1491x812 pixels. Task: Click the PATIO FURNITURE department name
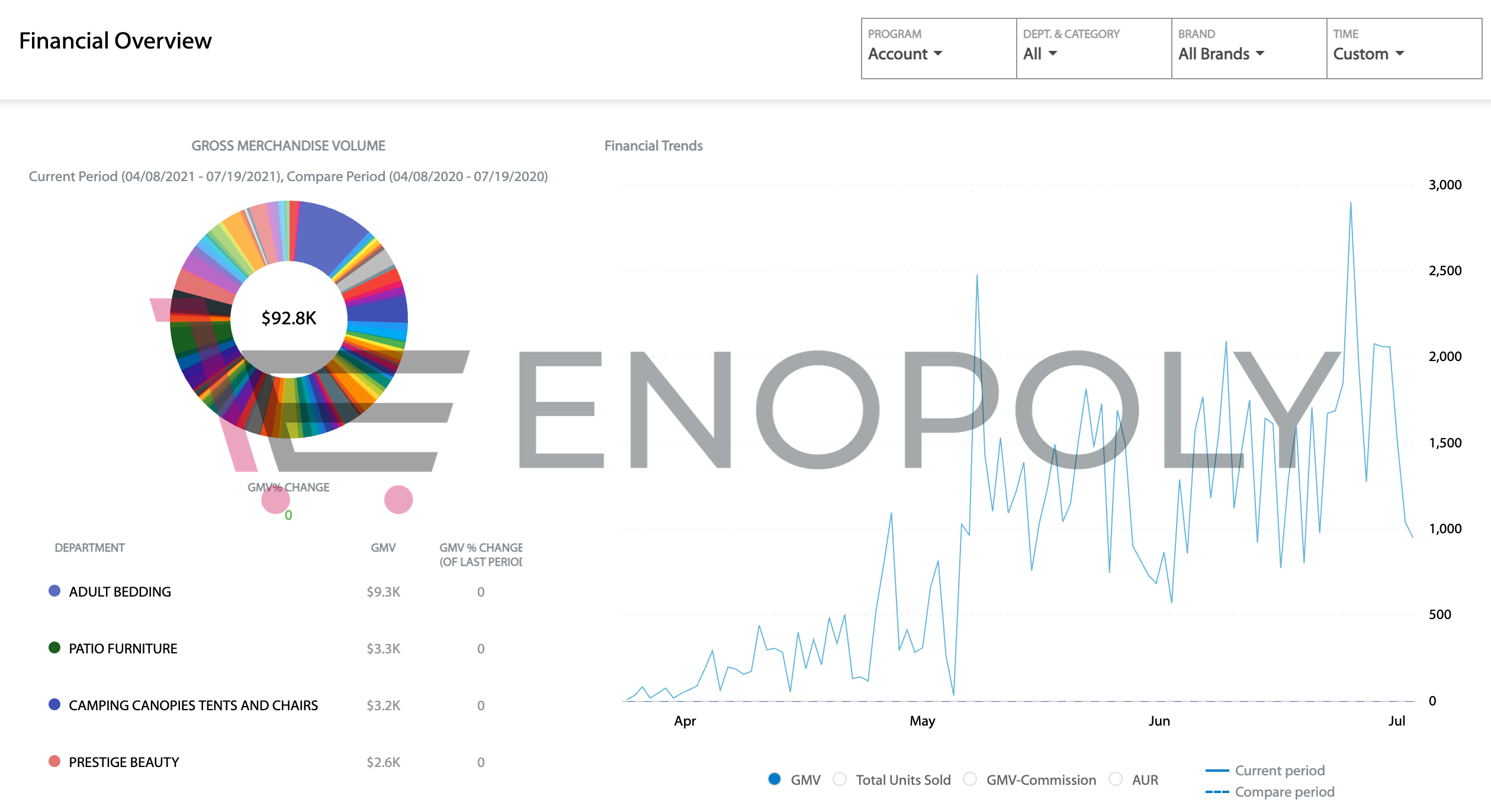[123, 649]
